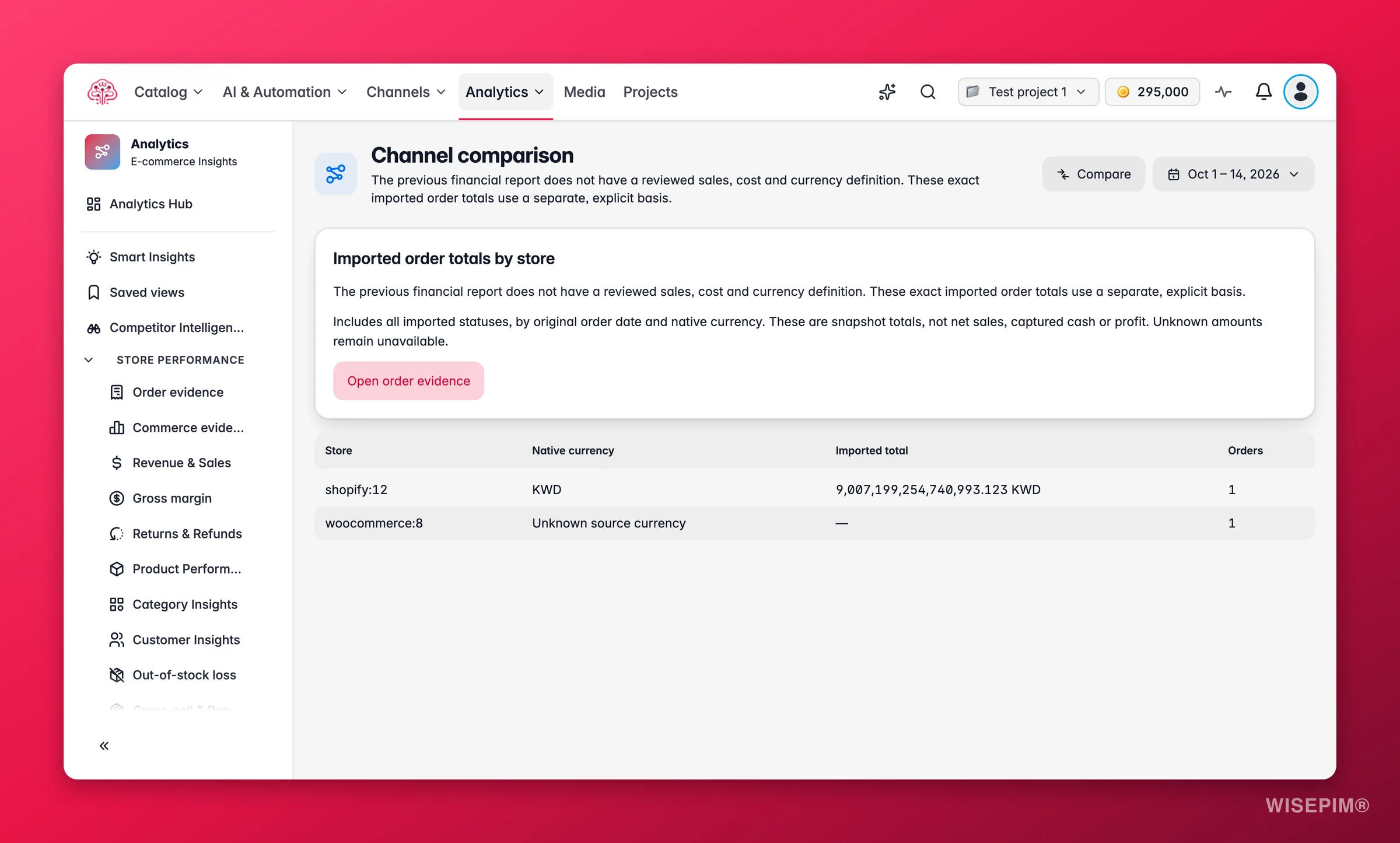
Task: Open the user profile avatar
Action: pyautogui.click(x=1300, y=92)
